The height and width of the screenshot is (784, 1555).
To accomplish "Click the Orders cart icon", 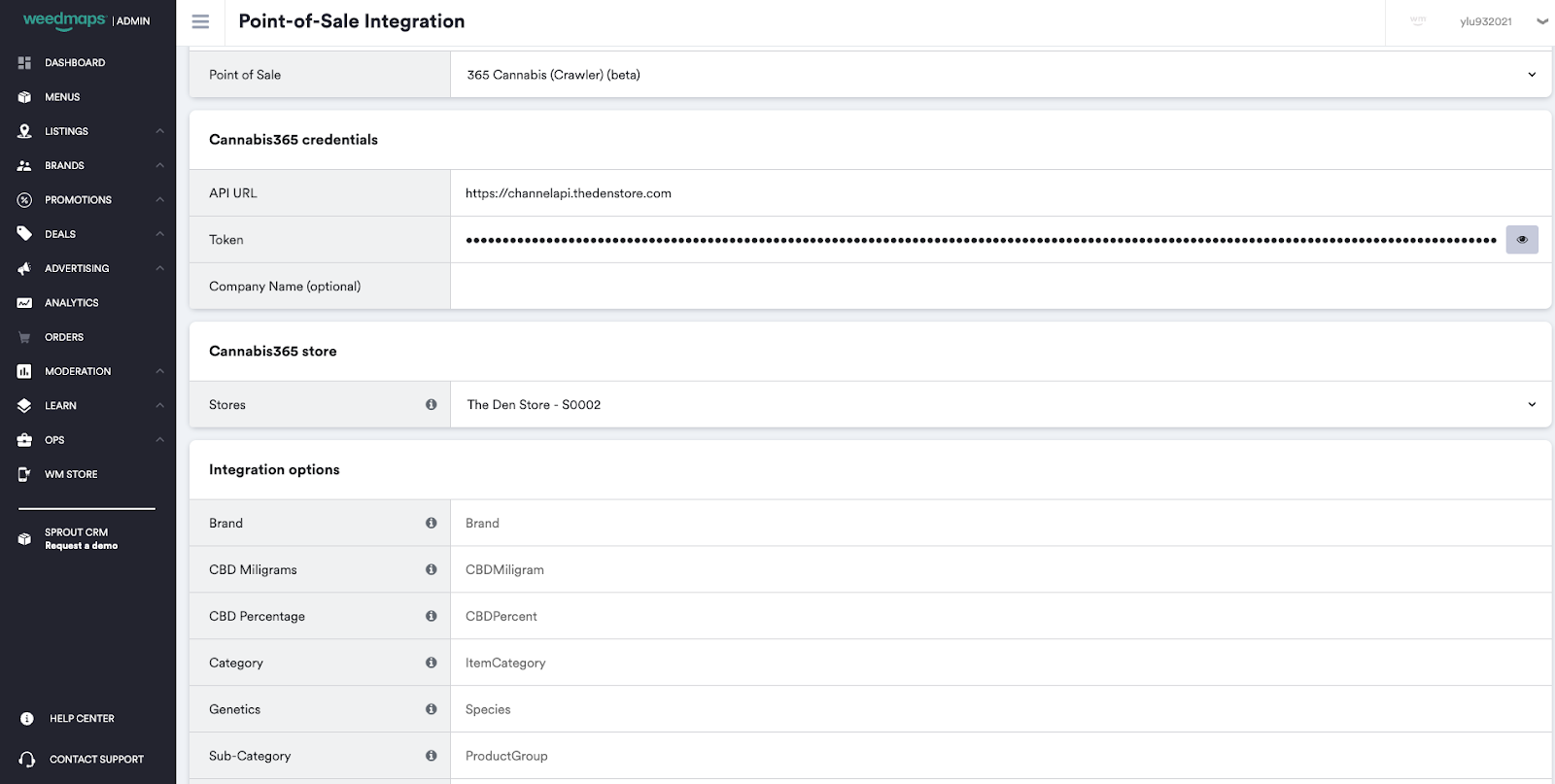I will coord(23,336).
